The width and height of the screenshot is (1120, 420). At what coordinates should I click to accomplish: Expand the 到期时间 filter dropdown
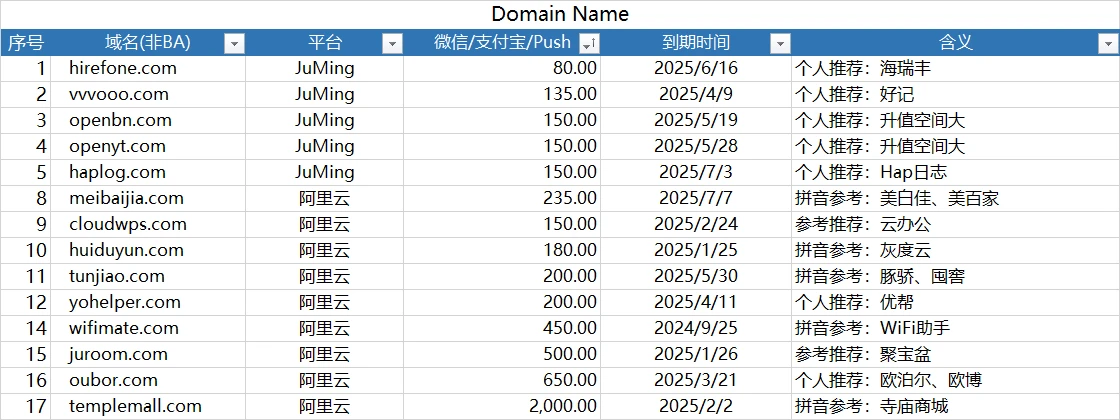779,43
